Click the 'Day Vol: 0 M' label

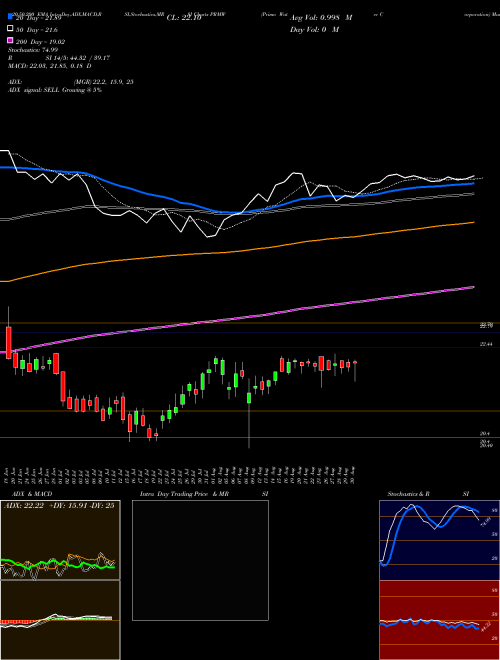[x=314, y=29]
